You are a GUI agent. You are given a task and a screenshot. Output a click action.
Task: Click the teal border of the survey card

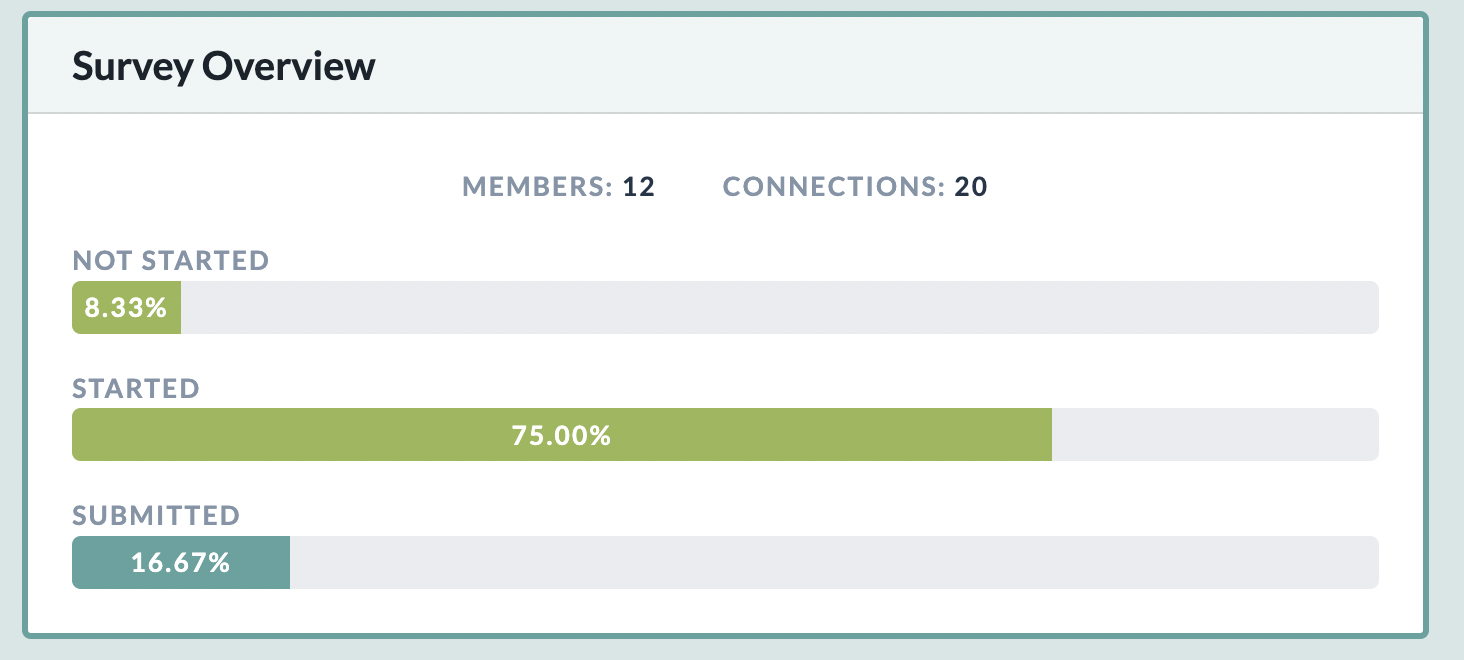1424,330
